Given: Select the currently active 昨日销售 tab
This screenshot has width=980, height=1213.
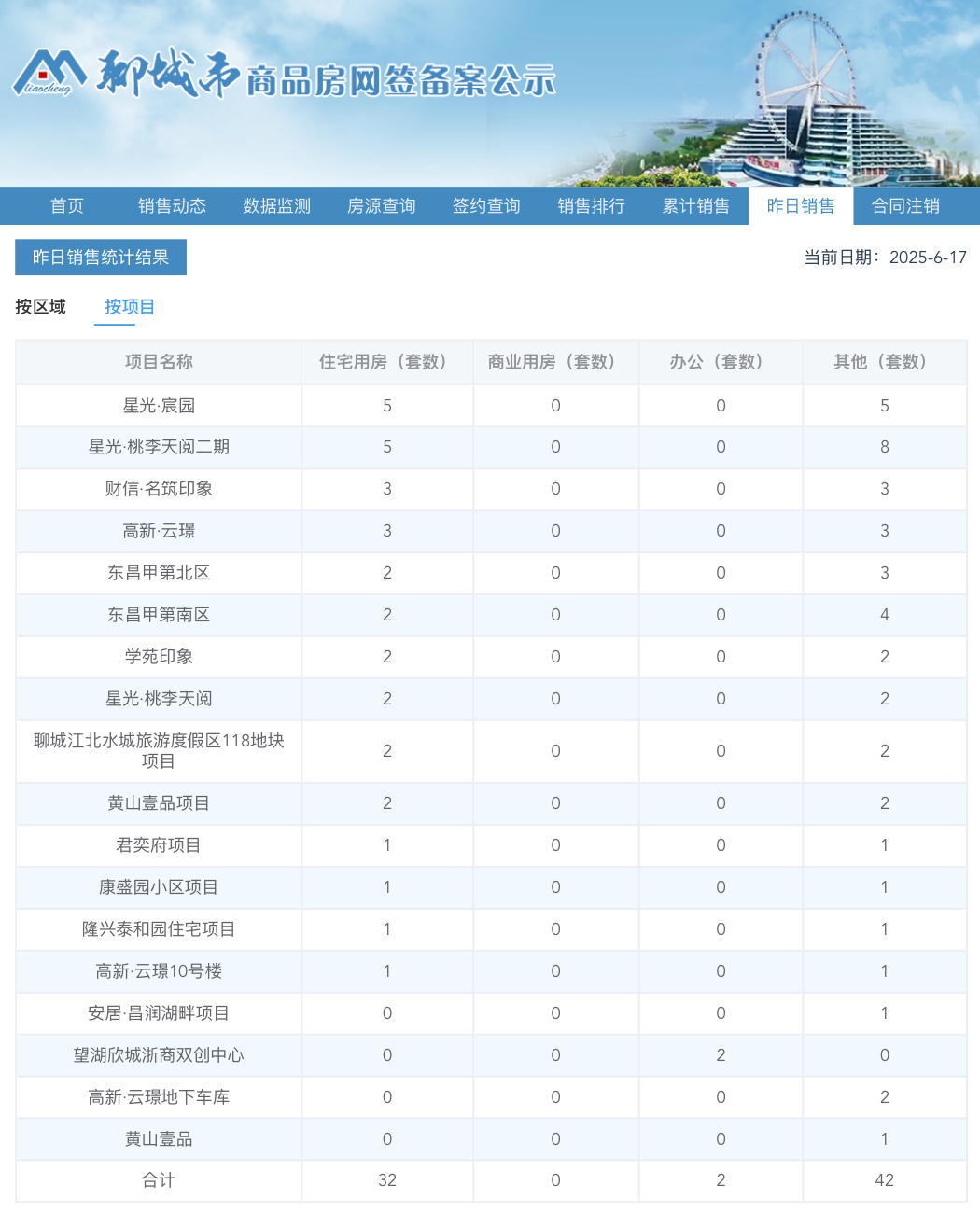Looking at the screenshot, I should pos(801,205).
